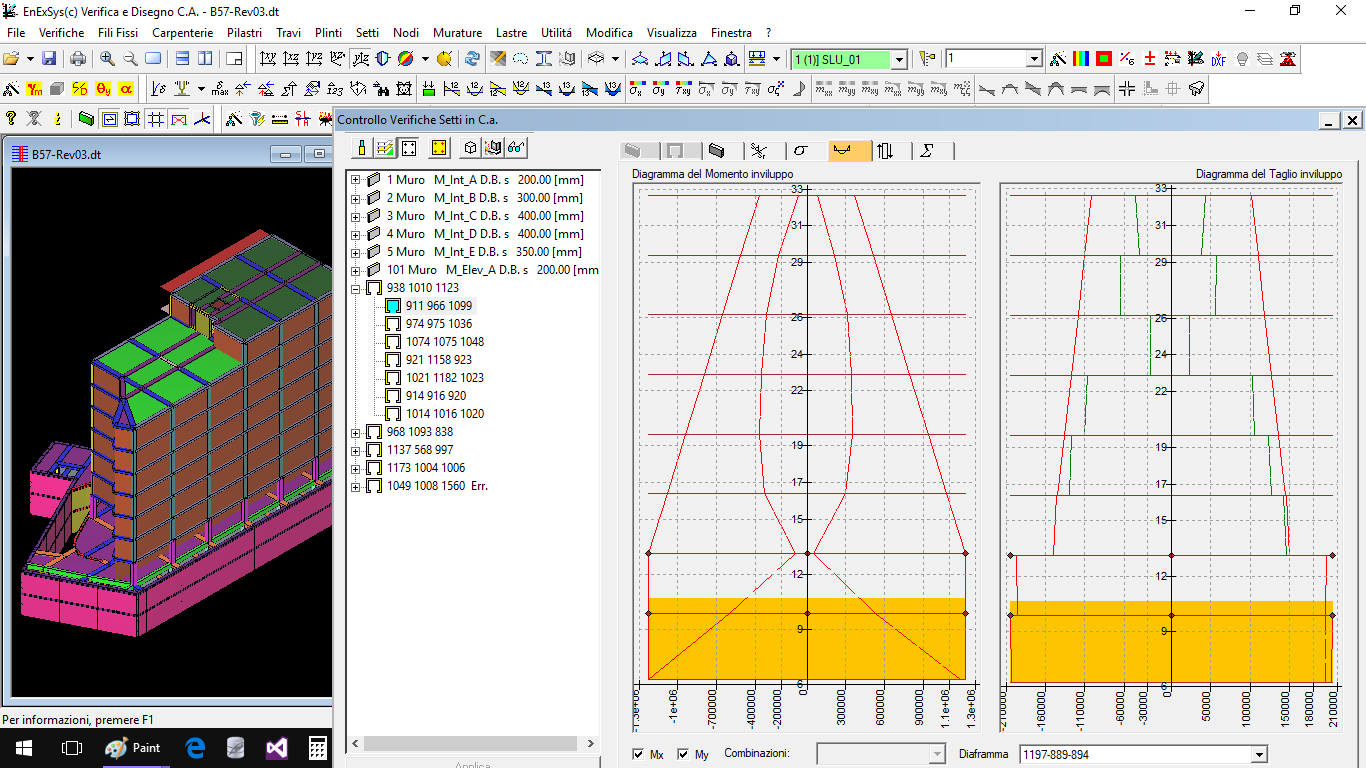
Task: Collapse the 938 1010 1123 node
Action: click(x=355, y=288)
